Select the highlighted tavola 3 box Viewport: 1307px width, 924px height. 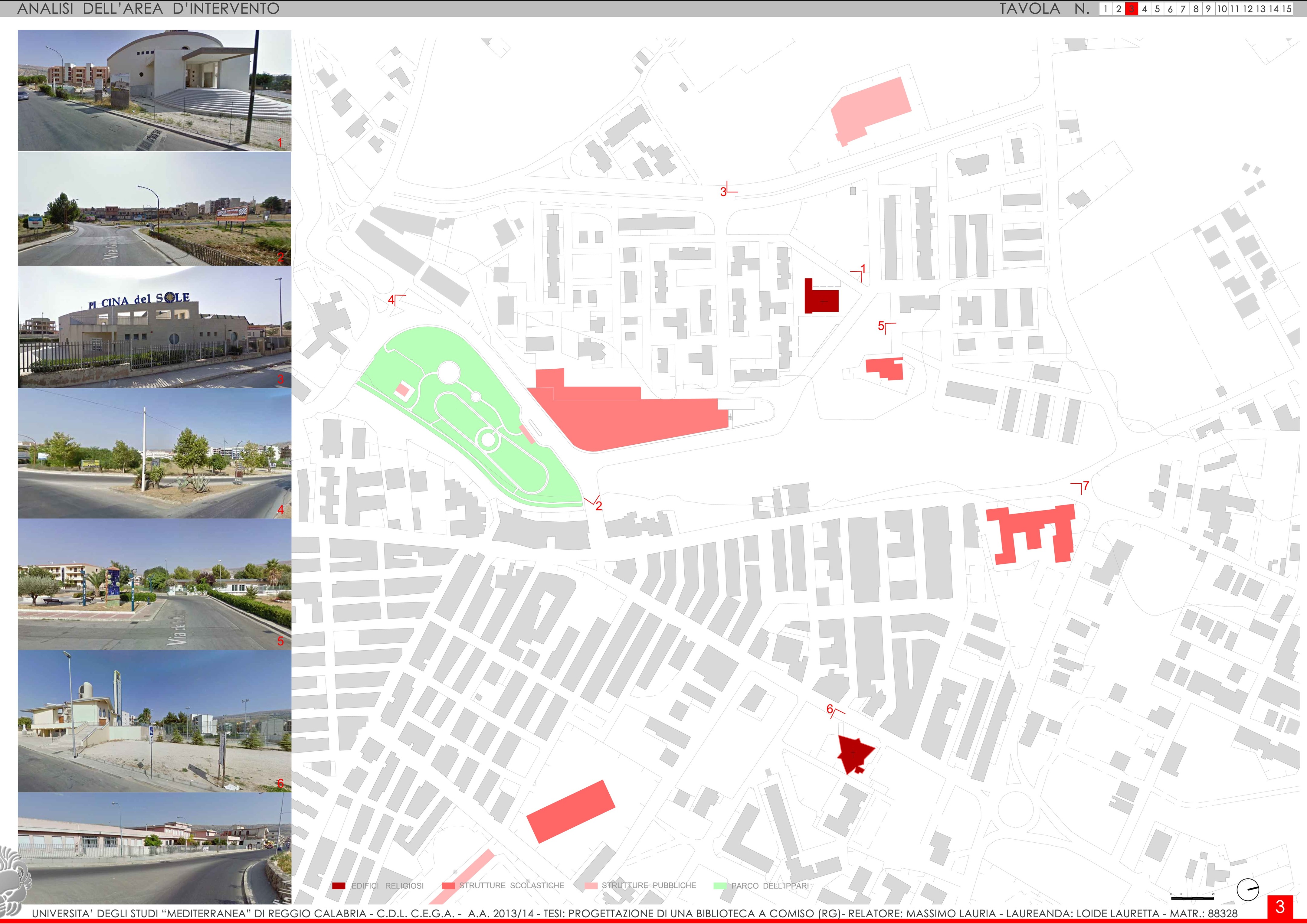(1131, 9)
